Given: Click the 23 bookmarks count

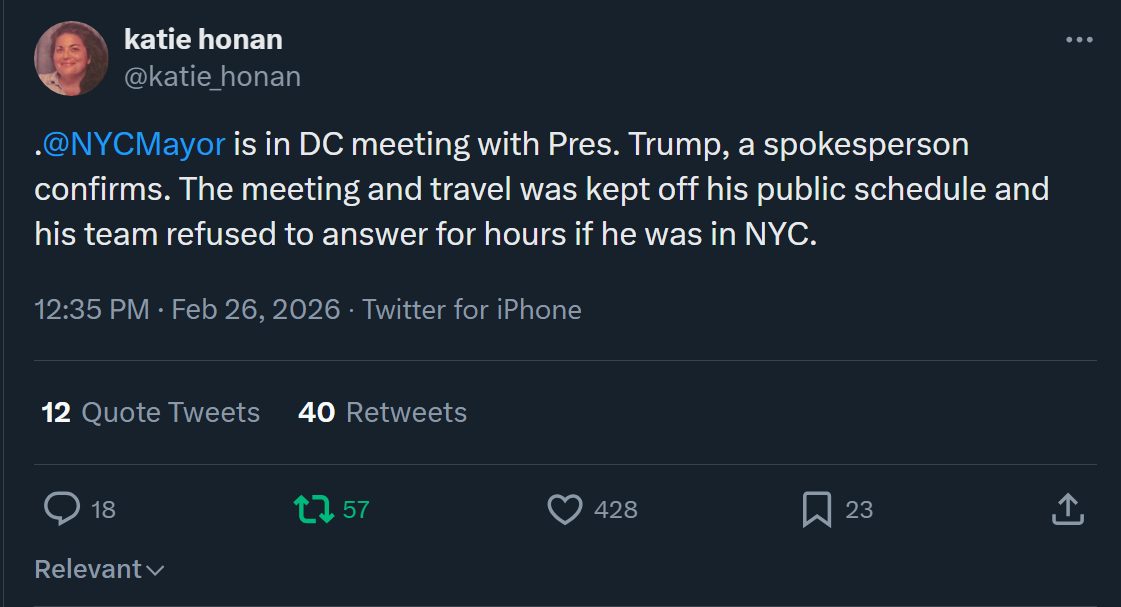Looking at the screenshot, I should click(859, 510).
